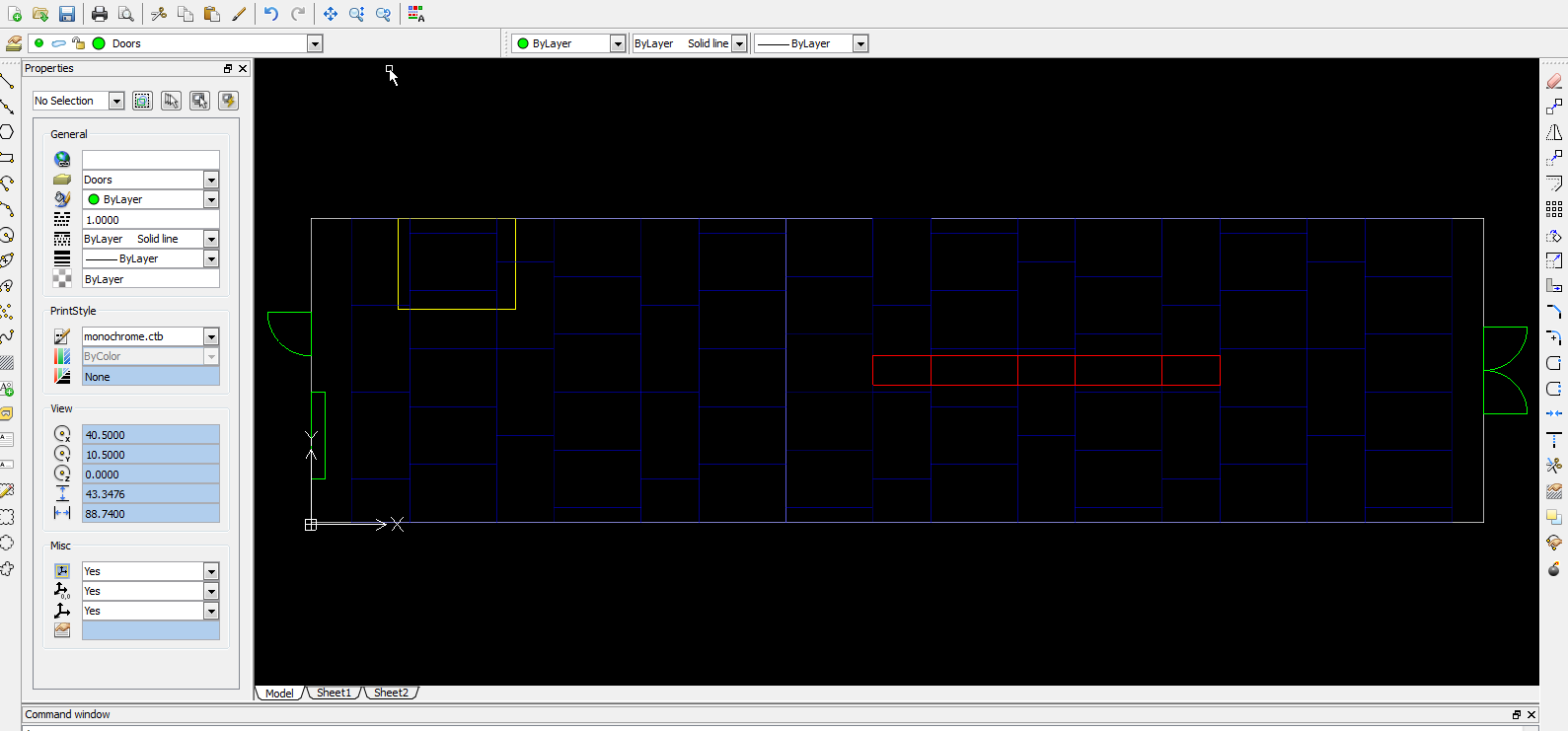Undo the last action
Screen dimensions: 1568x731
tap(271, 14)
